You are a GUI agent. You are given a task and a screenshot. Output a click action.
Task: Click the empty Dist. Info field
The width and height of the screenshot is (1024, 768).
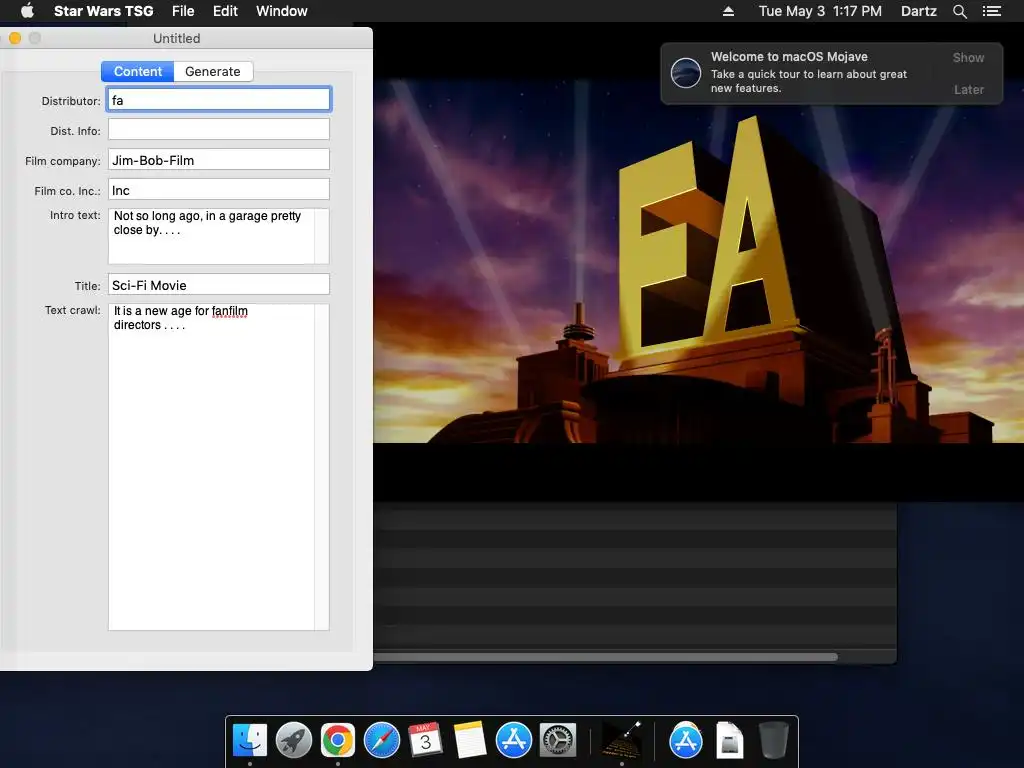(x=219, y=129)
